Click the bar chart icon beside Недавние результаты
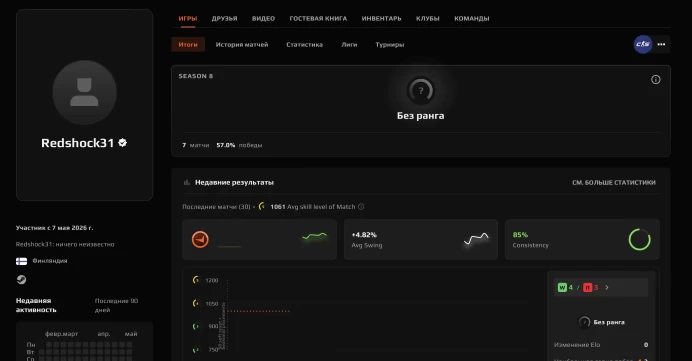The image size is (692, 361). point(187,182)
